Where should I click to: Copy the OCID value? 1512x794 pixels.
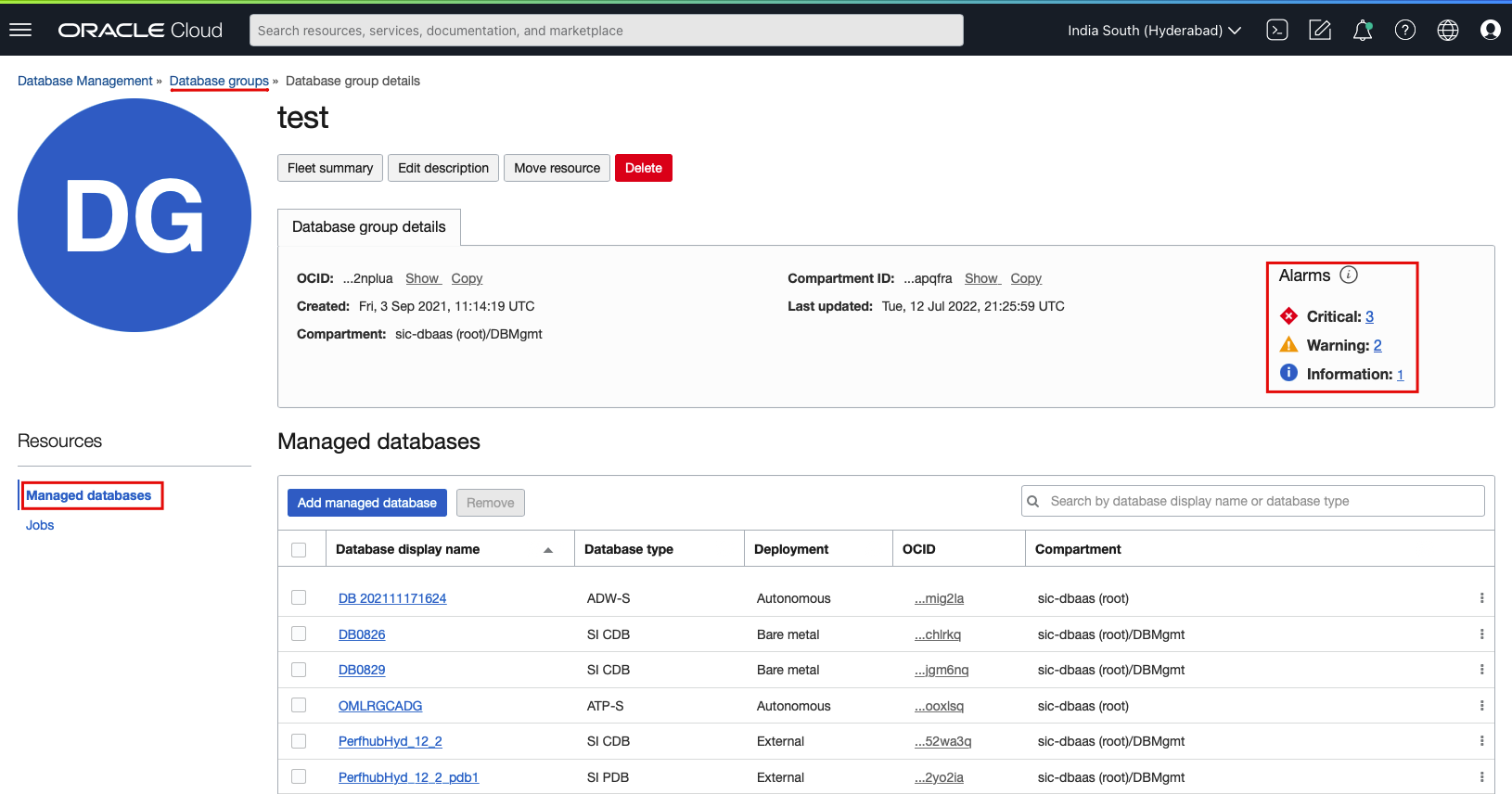(x=467, y=278)
